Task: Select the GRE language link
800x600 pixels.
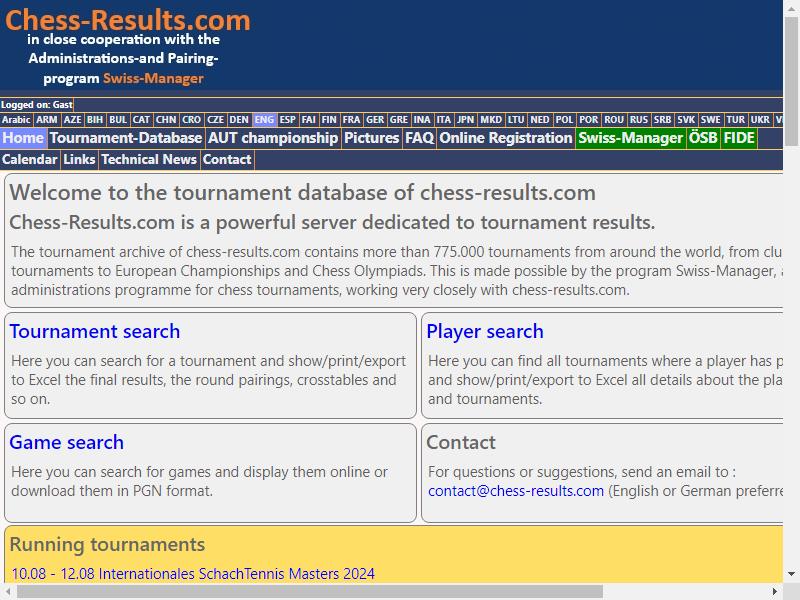Action: (399, 119)
